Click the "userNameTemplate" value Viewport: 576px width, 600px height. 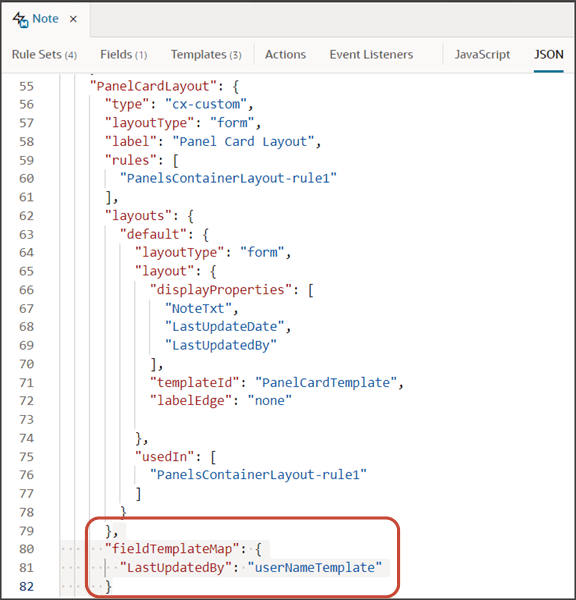(x=315, y=567)
